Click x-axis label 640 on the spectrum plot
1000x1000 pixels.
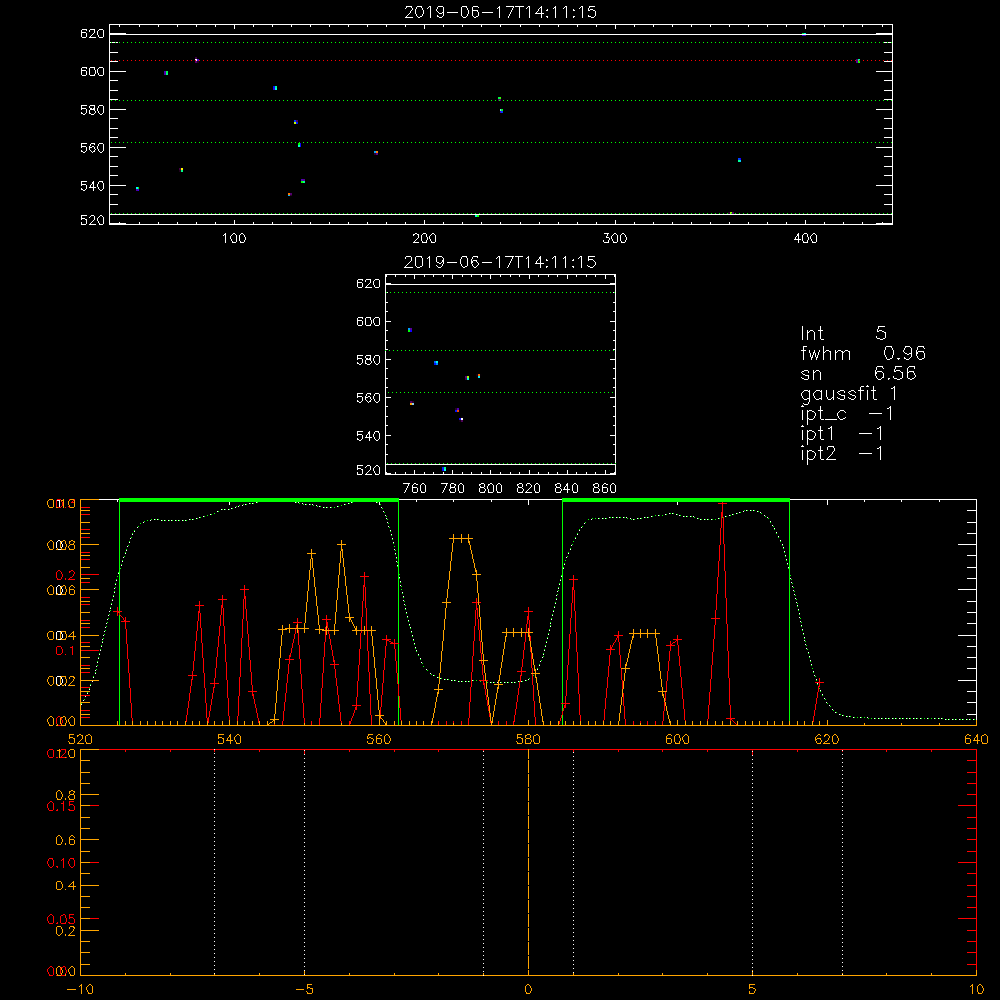click(x=976, y=740)
